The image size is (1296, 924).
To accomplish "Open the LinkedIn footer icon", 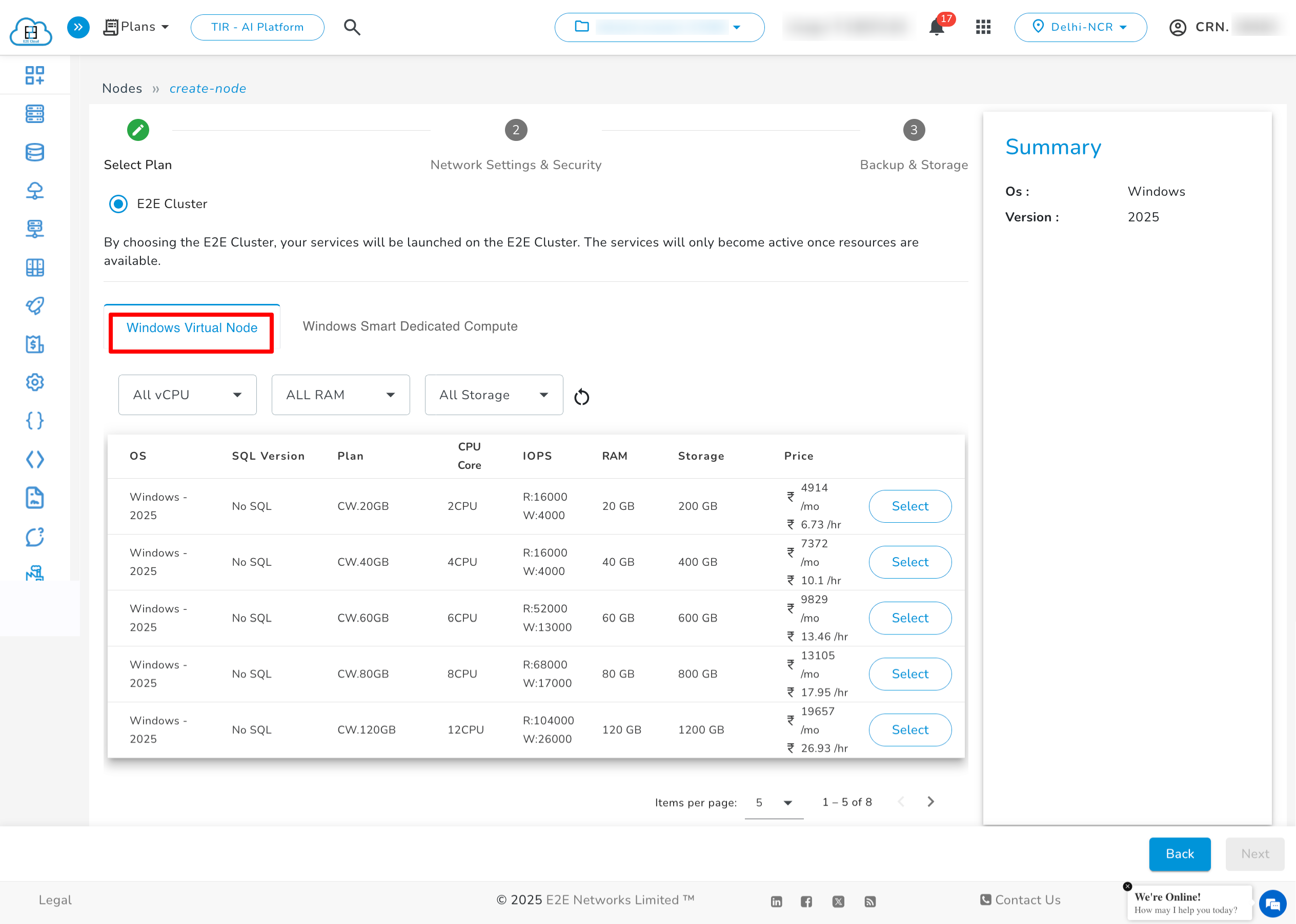I will point(776,901).
